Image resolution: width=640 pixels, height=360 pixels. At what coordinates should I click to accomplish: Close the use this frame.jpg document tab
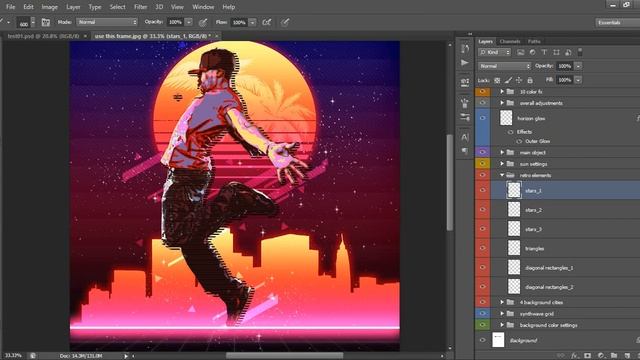(x=217, y=36)
